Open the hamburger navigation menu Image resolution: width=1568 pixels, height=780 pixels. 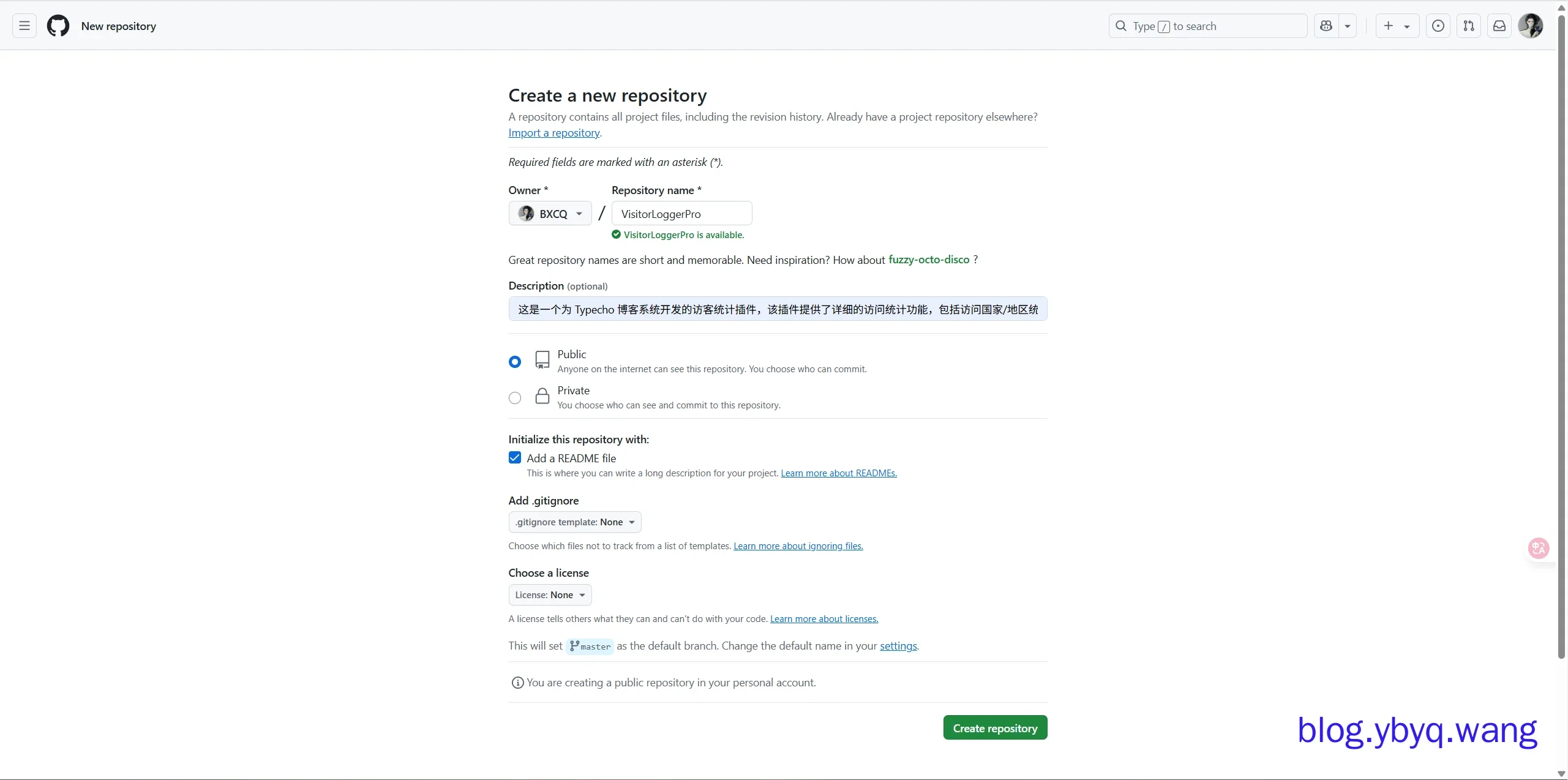click(24, 26)
